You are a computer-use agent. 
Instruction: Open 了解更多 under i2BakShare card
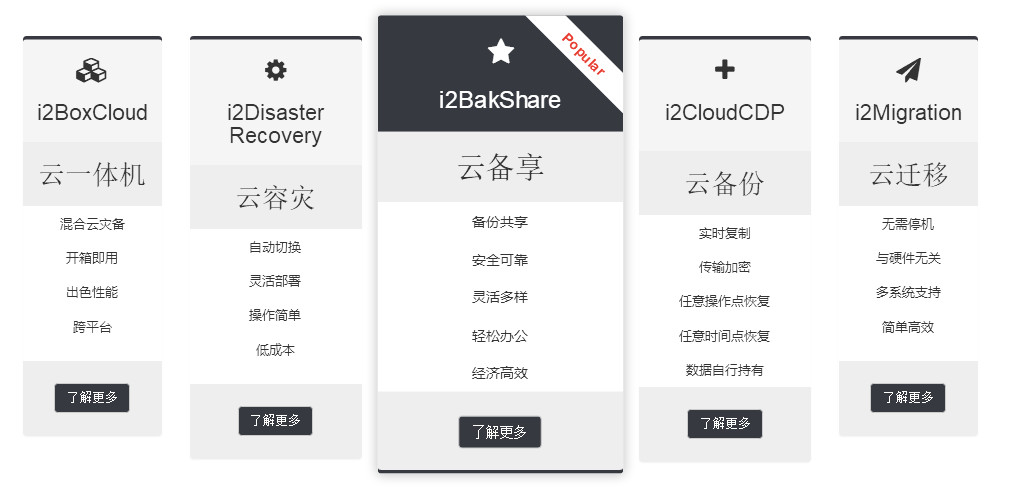[x=500, y=432]
